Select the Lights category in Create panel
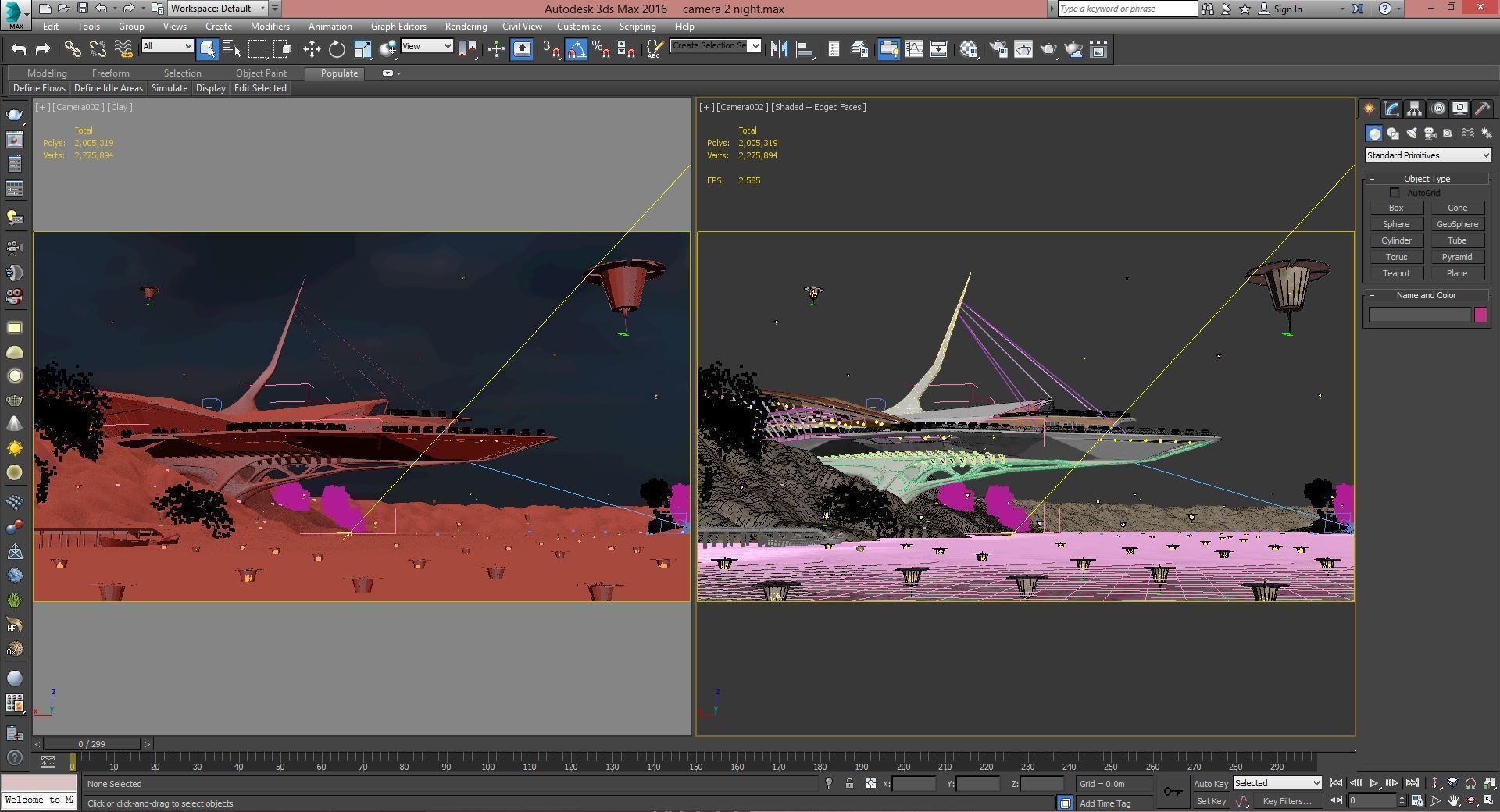 pos(1412,134)
